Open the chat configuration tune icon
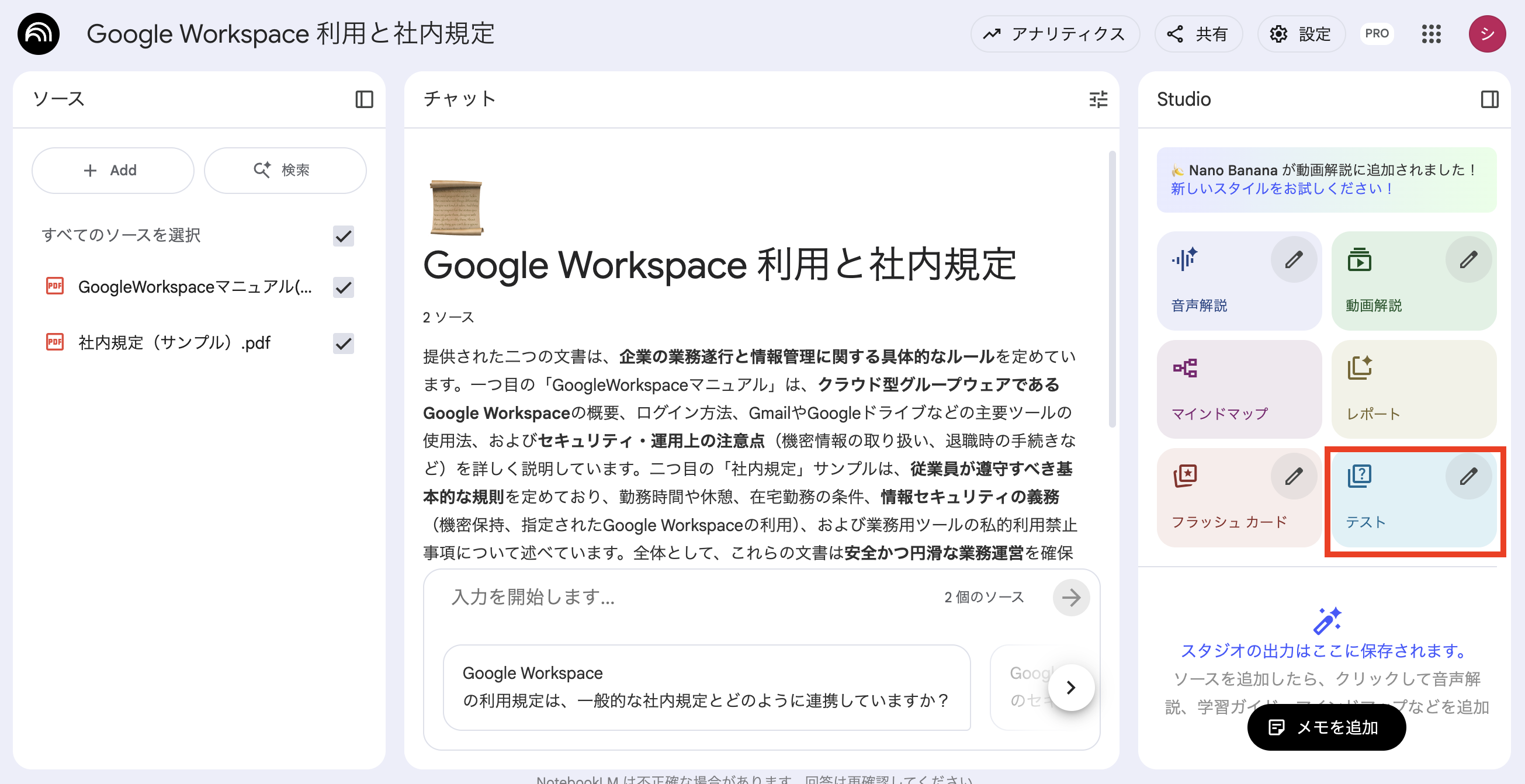This screenshot has width=1525, height=784. tap(1098, 99)
